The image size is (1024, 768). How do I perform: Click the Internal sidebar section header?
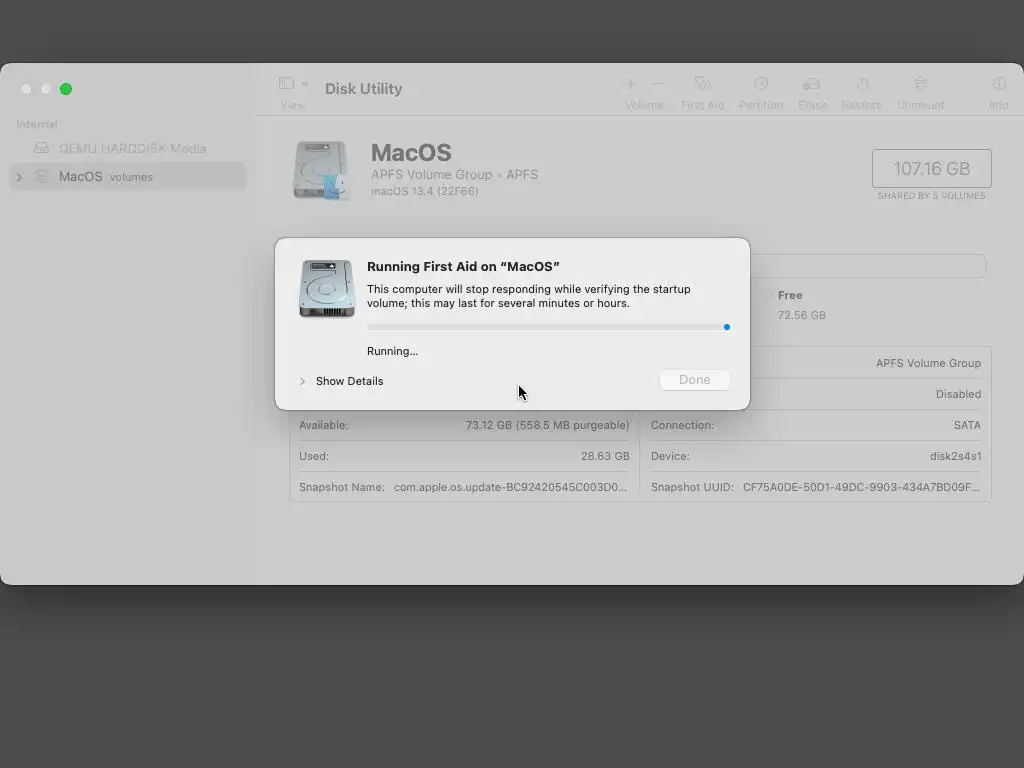[x=37, y=124]
